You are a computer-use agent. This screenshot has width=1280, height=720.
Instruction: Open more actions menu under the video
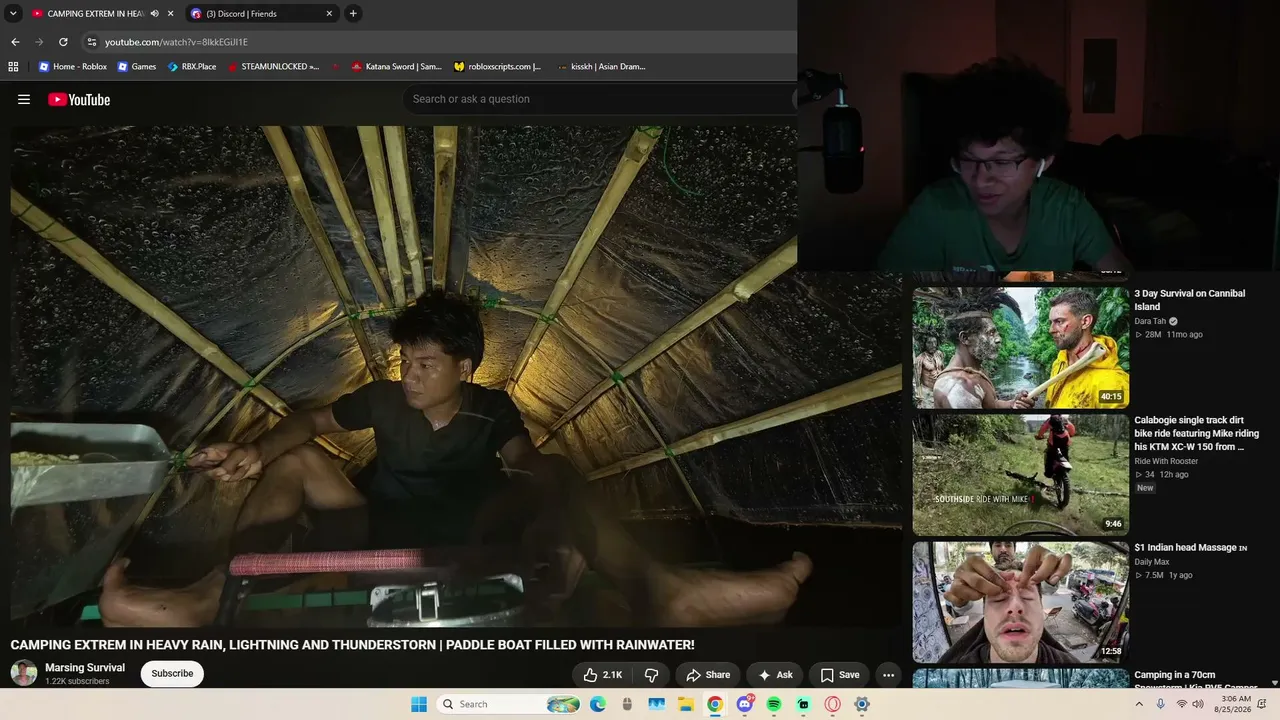888,675
